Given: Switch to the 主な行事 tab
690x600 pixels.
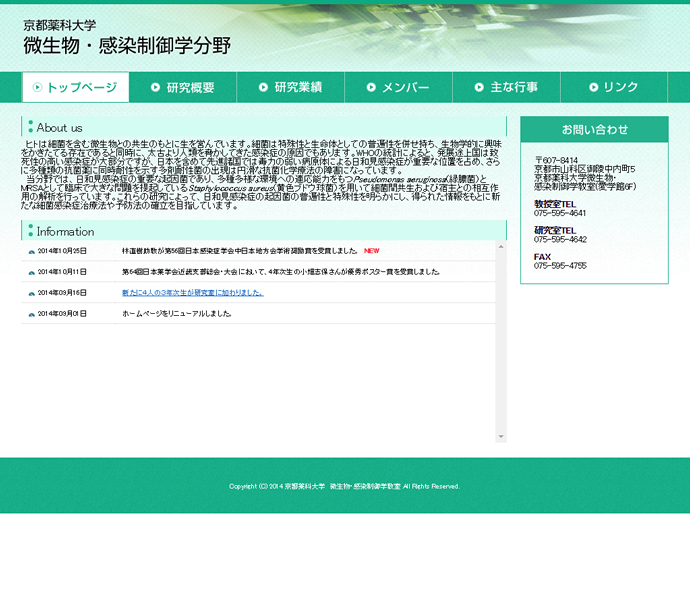Looking at the screenshot, I should (506, 87).
